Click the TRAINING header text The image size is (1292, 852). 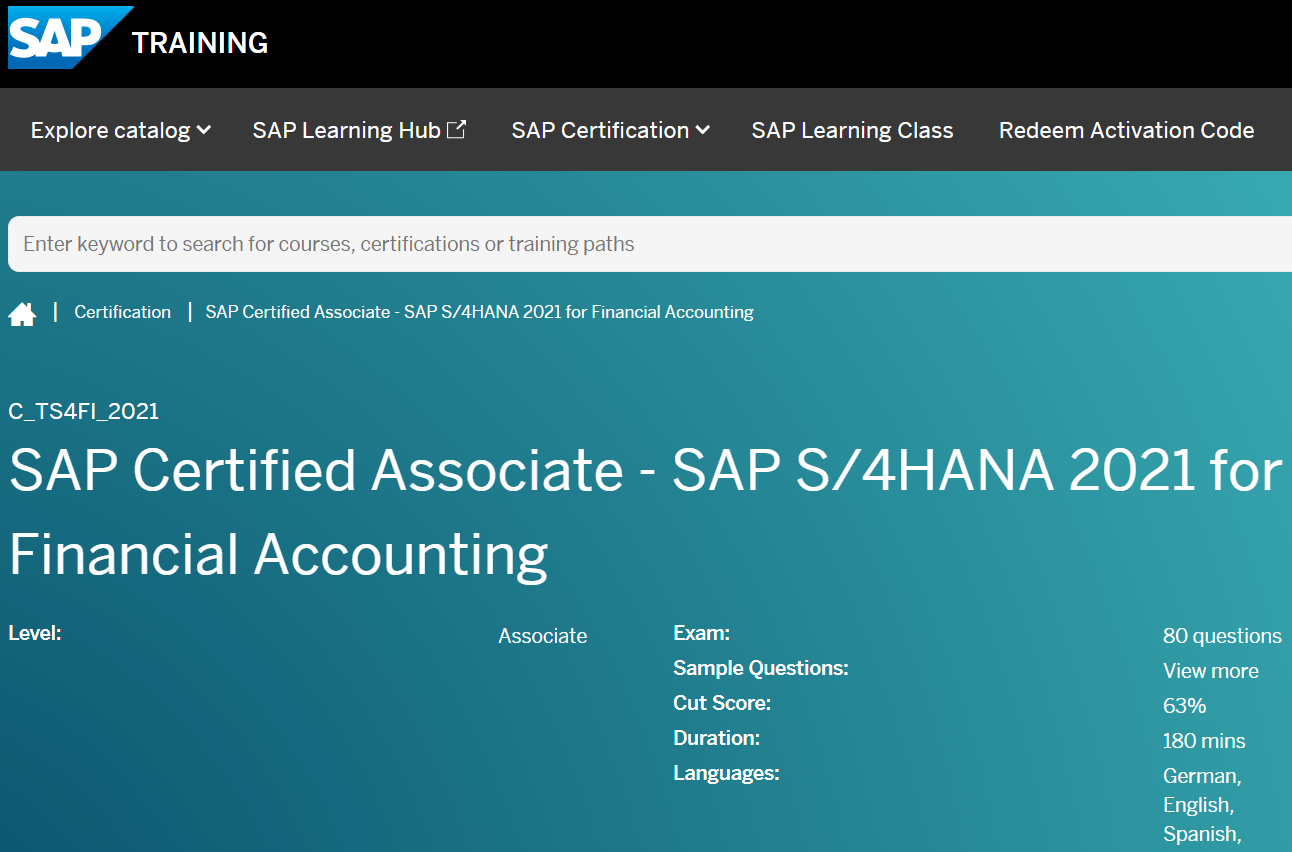(x=200, y=43)
